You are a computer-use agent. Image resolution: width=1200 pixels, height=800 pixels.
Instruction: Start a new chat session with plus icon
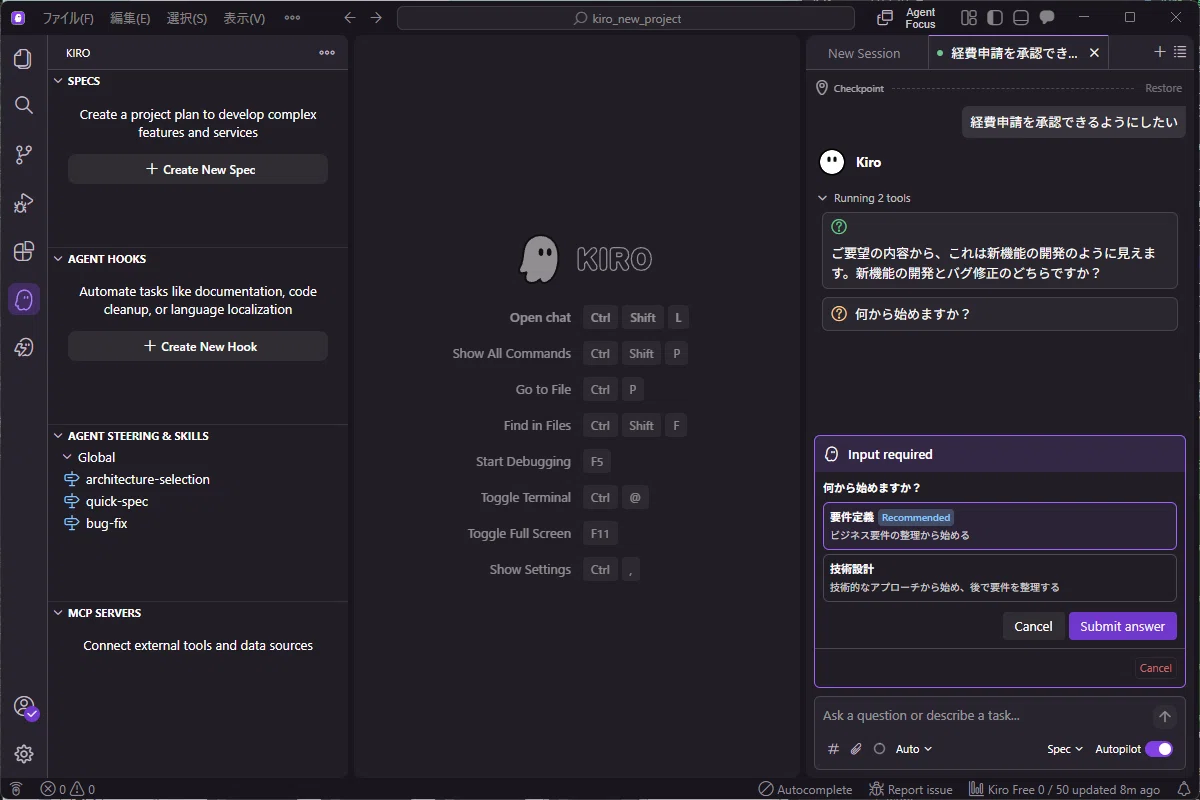pos(1160,52)
